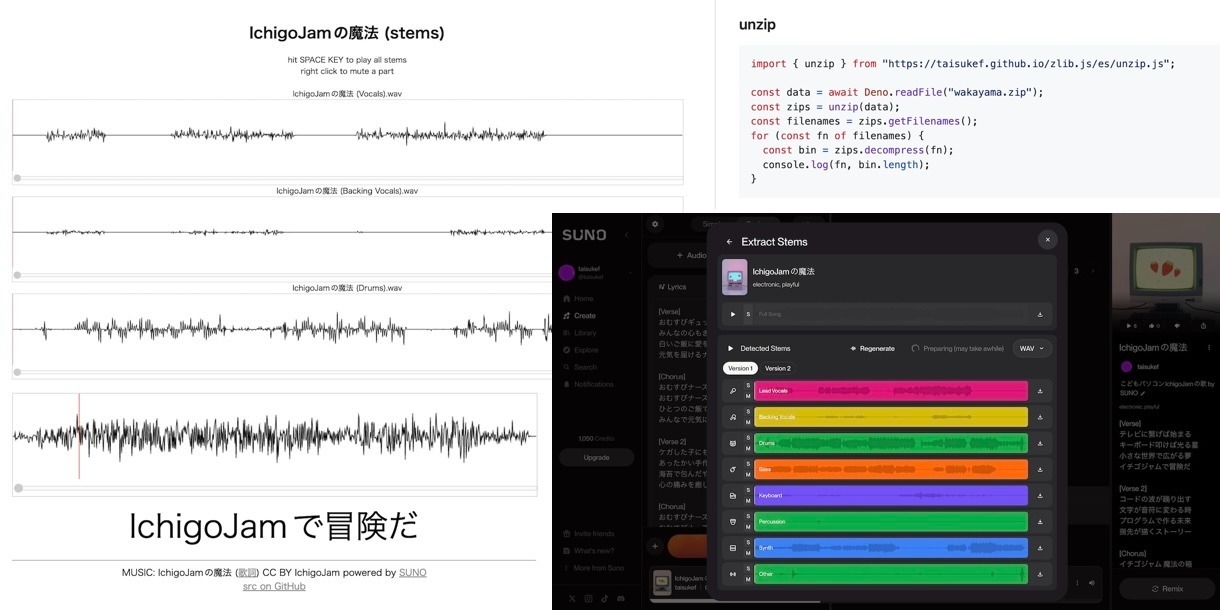Open Library in Suno sidebar
1220x610 pixels.
579,333
